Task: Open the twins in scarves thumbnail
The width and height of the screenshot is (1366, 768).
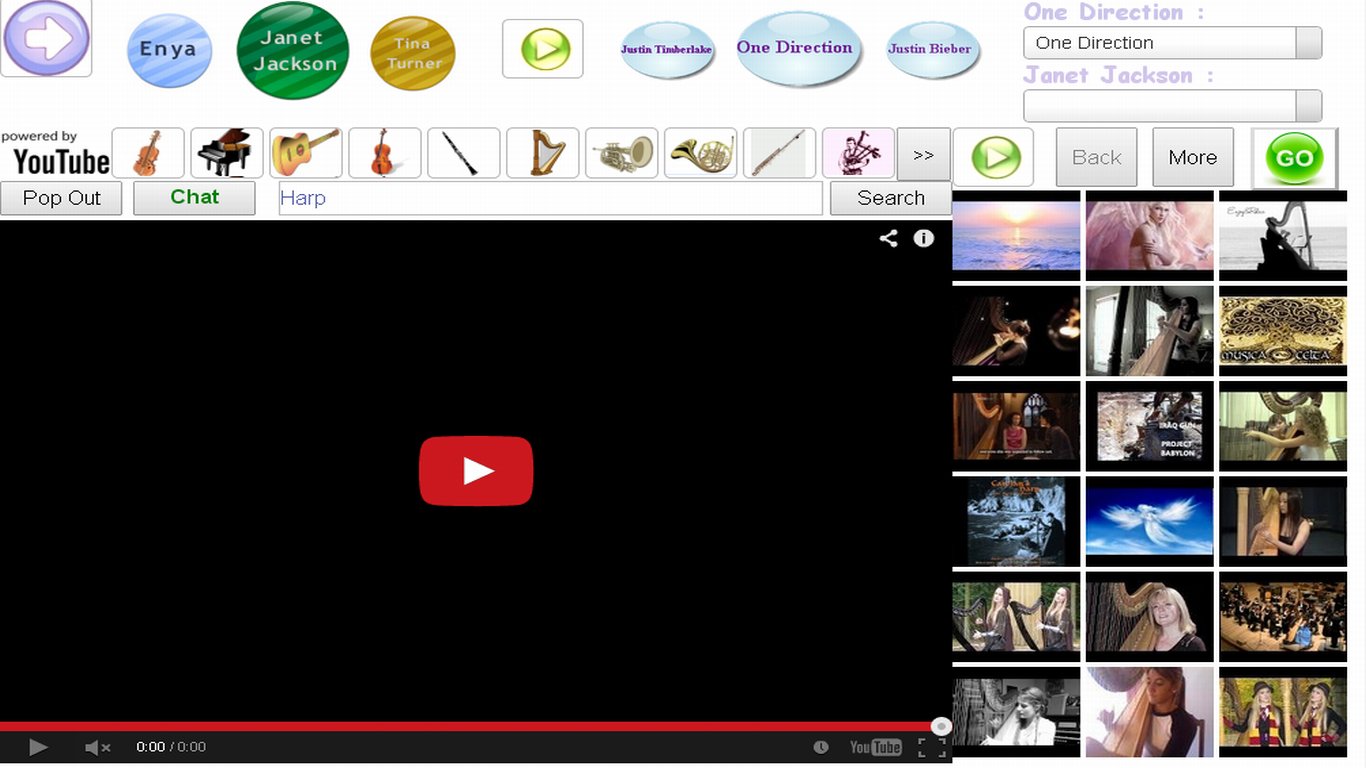Action: pyautogui.click(x=1282, y=712)
